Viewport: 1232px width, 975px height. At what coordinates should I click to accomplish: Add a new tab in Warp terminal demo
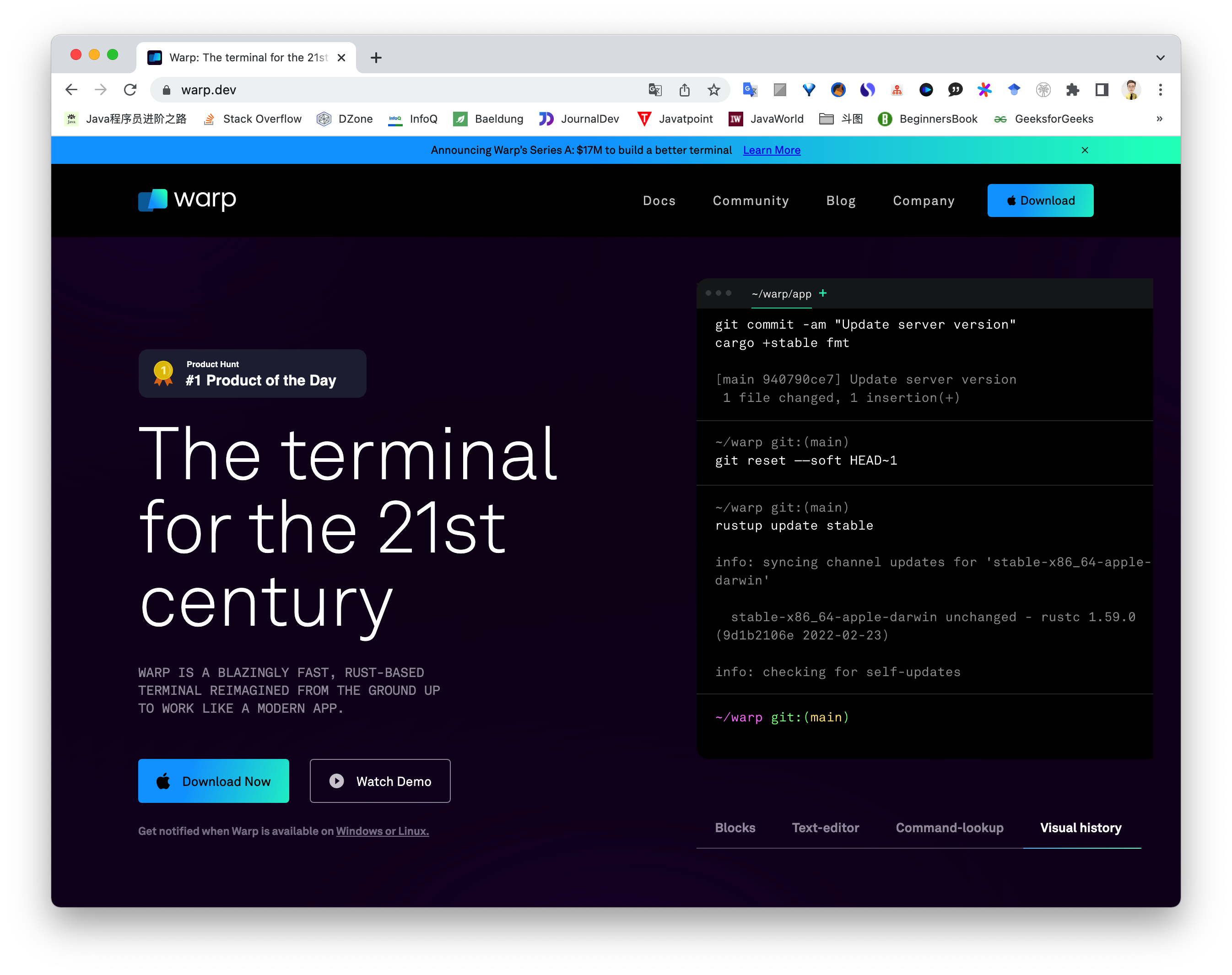[823, 293]
